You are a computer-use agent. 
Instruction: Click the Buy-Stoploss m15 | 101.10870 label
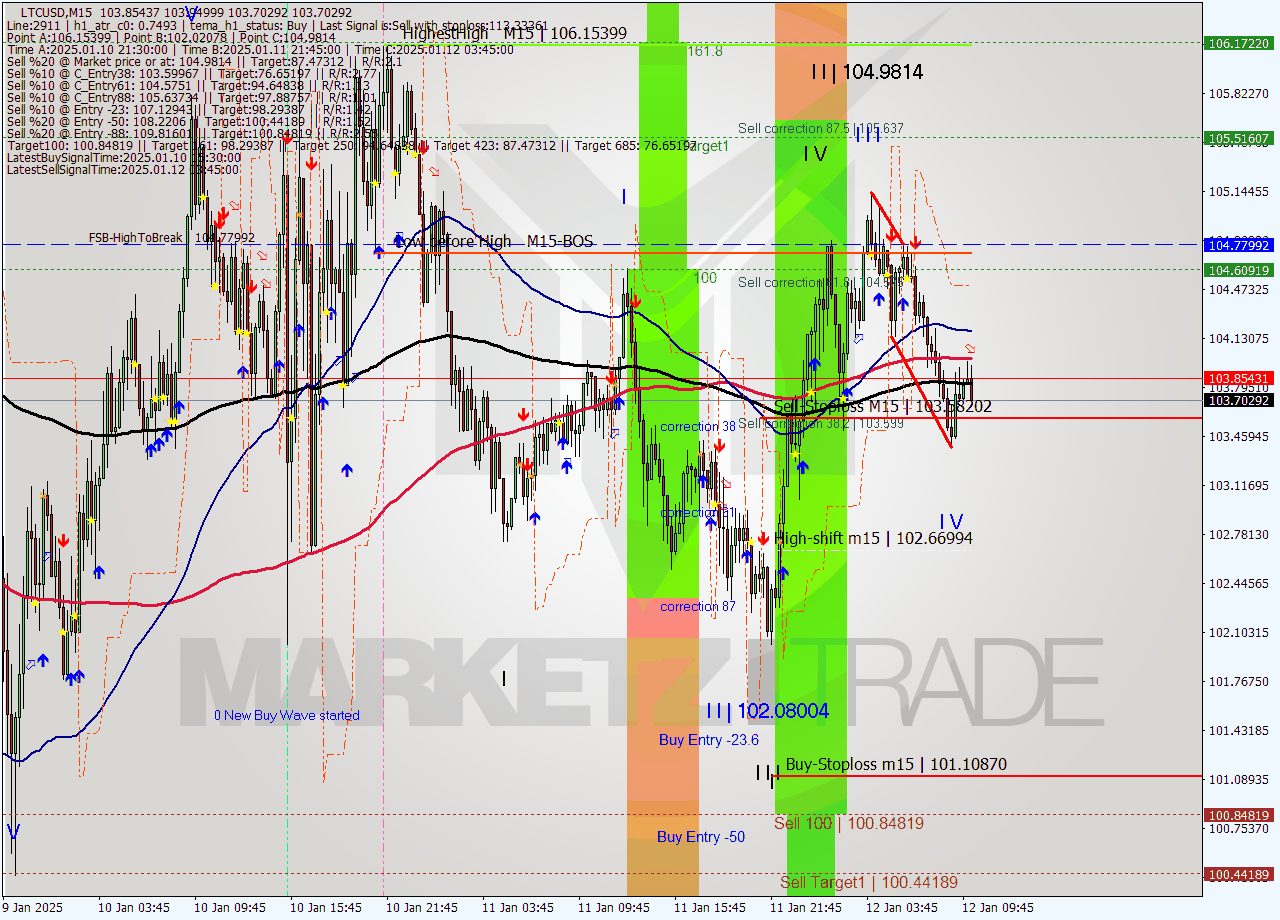896,764
